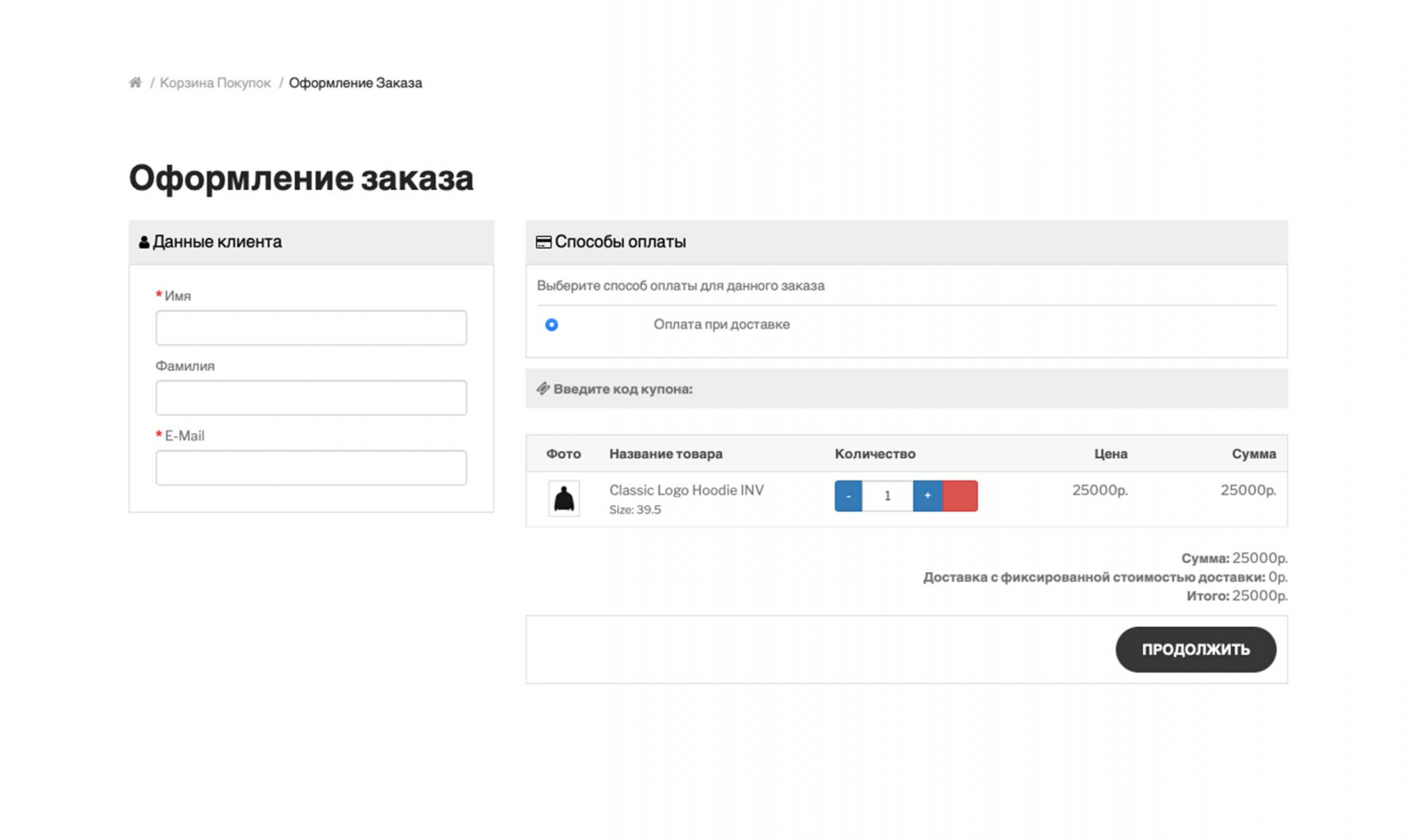Open the Classic Logo Hoodie INV thumbnail

pyautogui.click(x=564, y=499)
